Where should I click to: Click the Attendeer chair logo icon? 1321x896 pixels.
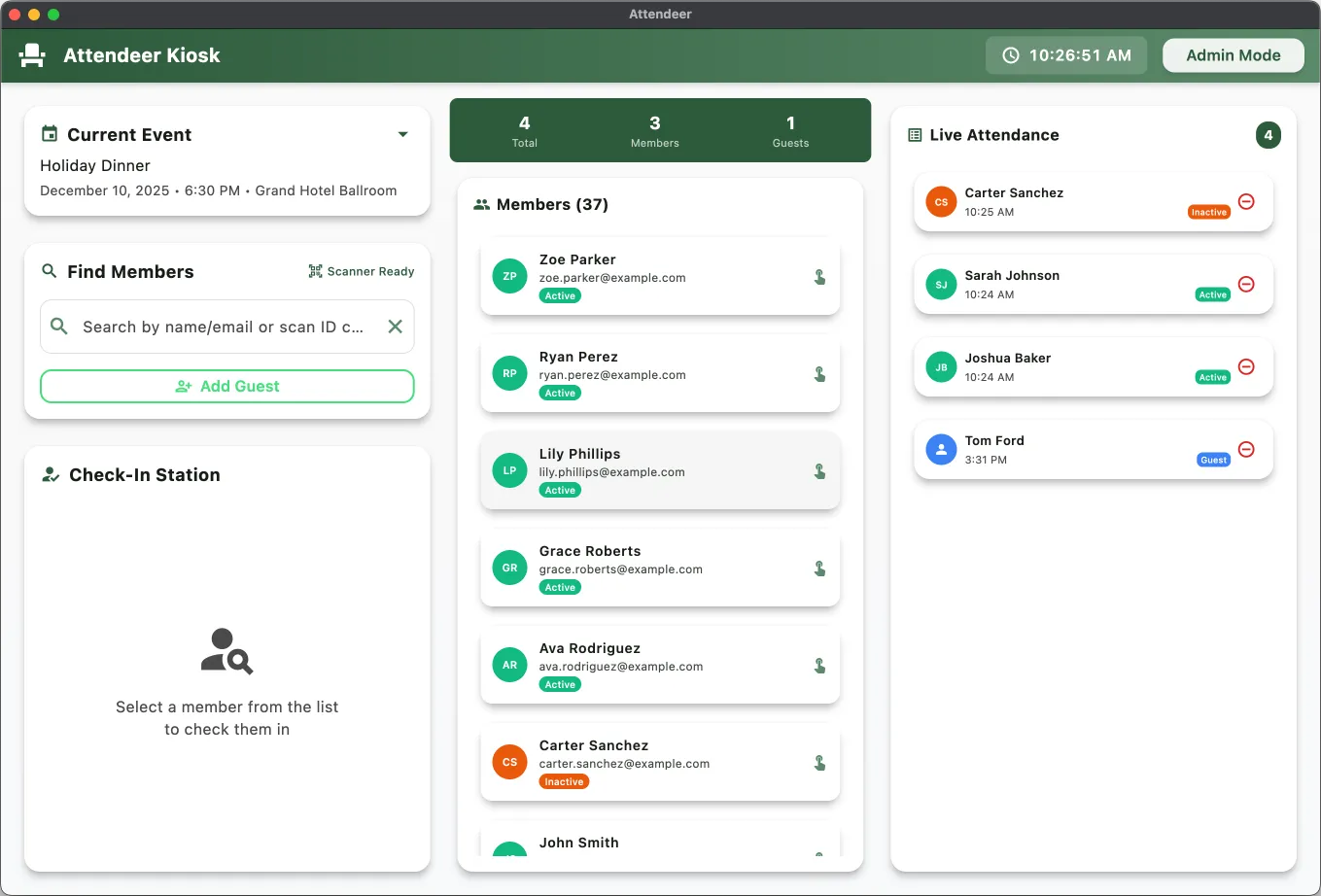click(x=33, y=55)
